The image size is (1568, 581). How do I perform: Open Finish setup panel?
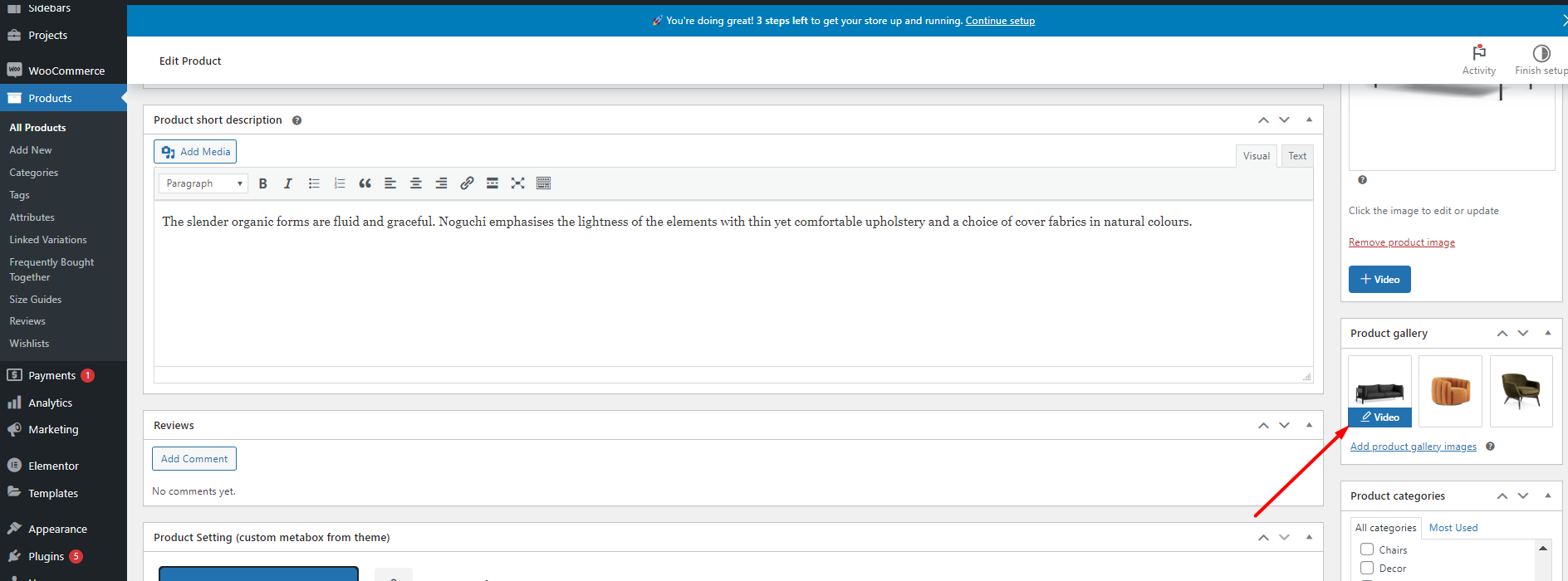1541,61
